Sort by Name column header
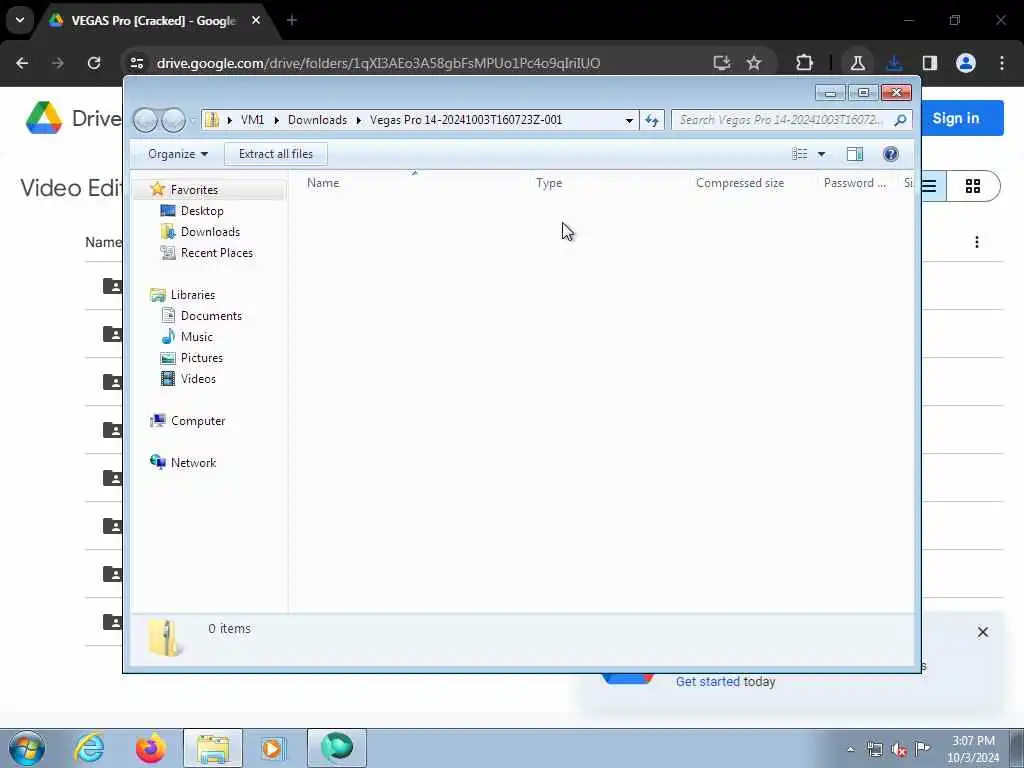1024x768 pixels. [323, 183]
